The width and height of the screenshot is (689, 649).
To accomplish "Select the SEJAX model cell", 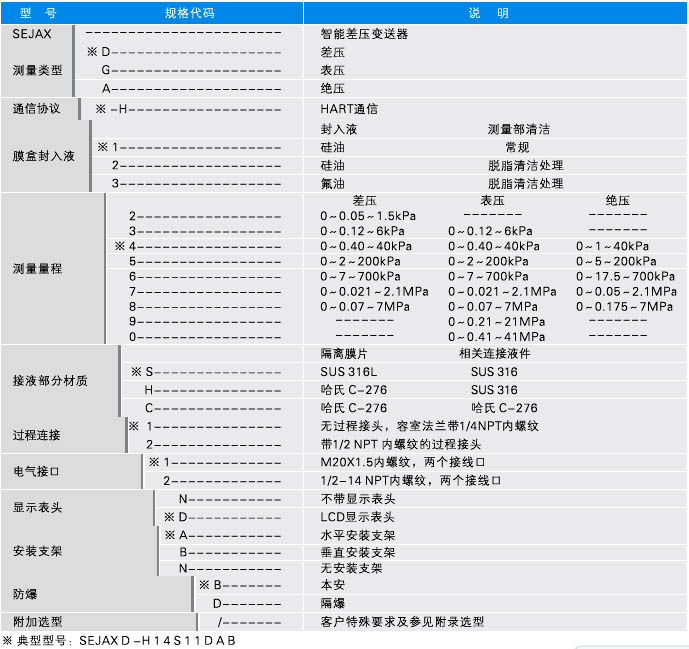I will click(x=31, y=34).
